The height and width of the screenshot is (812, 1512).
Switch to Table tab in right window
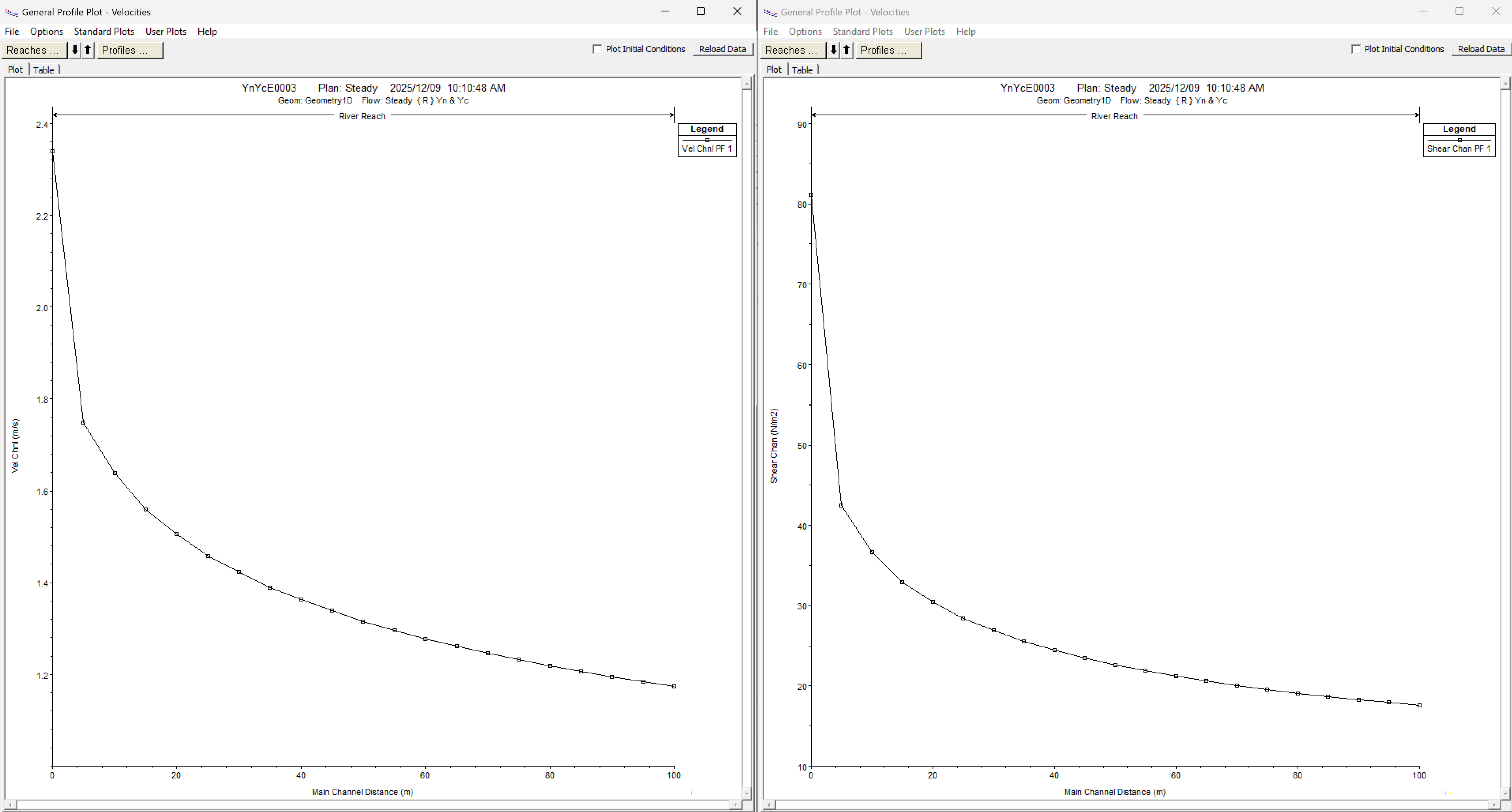(802, 70)
